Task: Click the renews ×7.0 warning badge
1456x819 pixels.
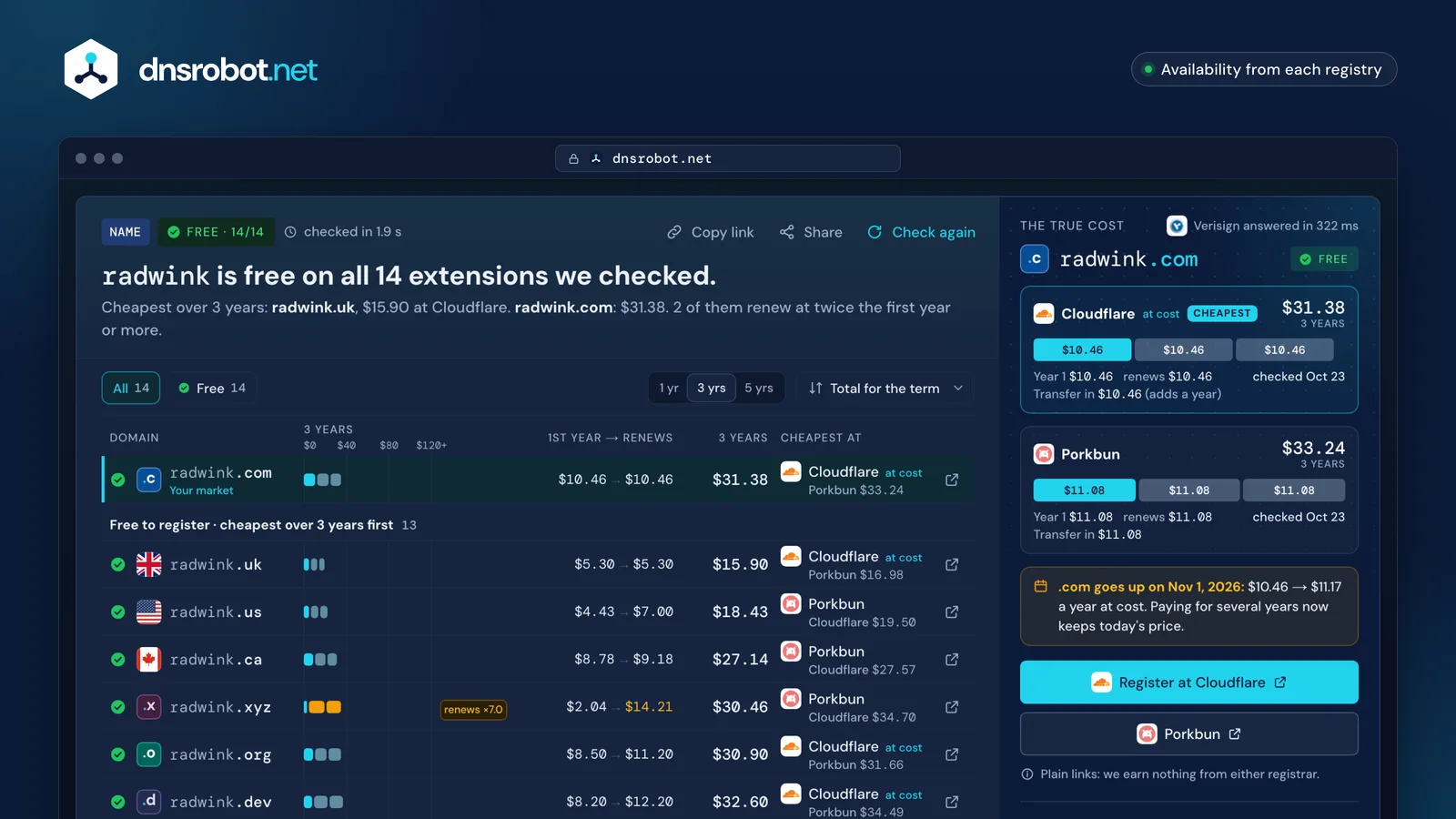Action: click(x=473, y=710)
